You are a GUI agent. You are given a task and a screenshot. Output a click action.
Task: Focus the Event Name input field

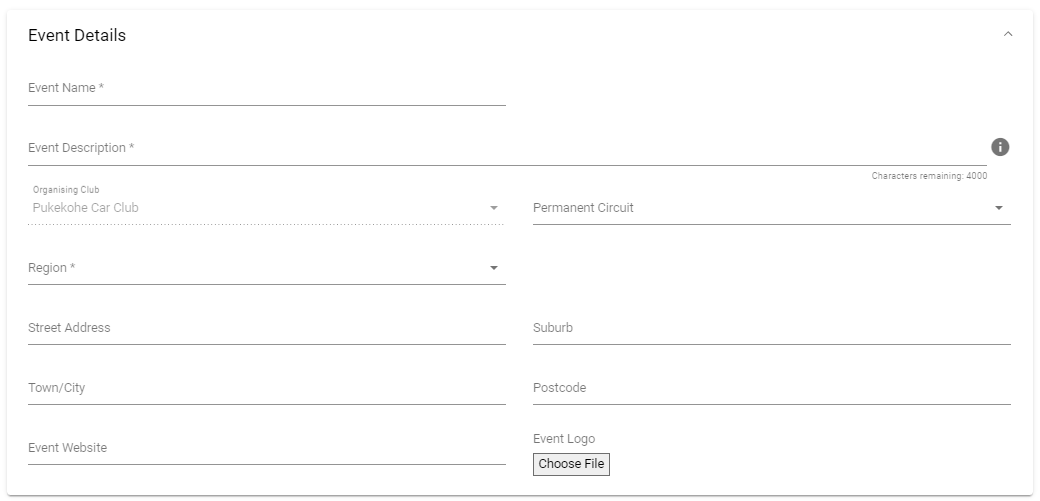(267, 88)
